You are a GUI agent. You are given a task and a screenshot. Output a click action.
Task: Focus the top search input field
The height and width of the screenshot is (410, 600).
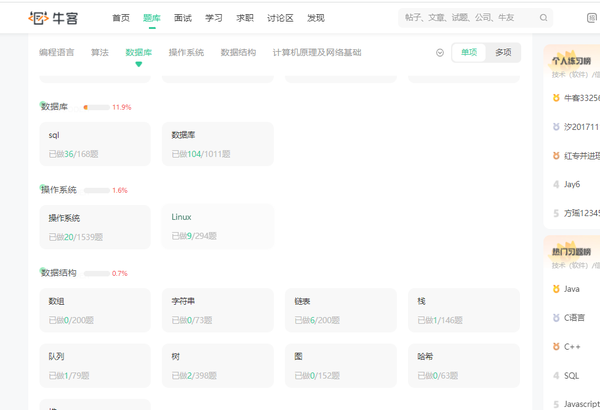471,18
